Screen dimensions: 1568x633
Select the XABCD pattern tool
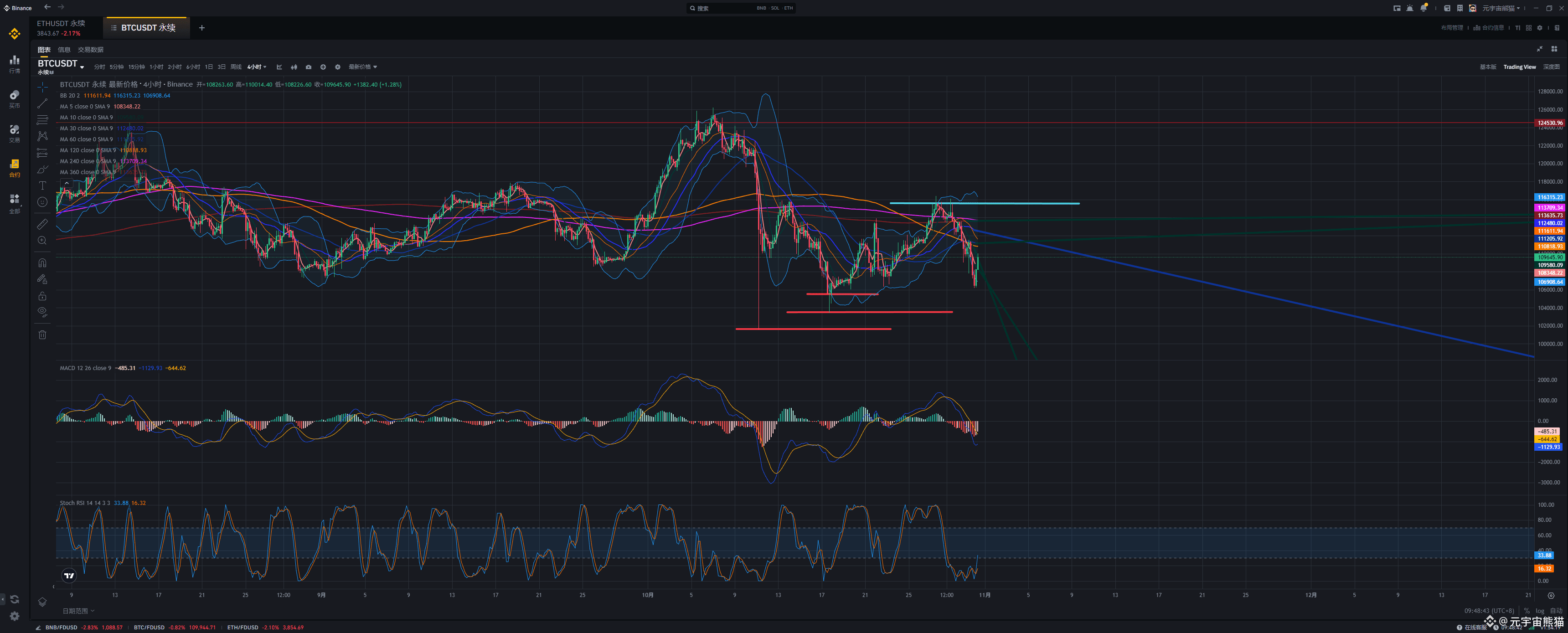click(x=42, y=136)
